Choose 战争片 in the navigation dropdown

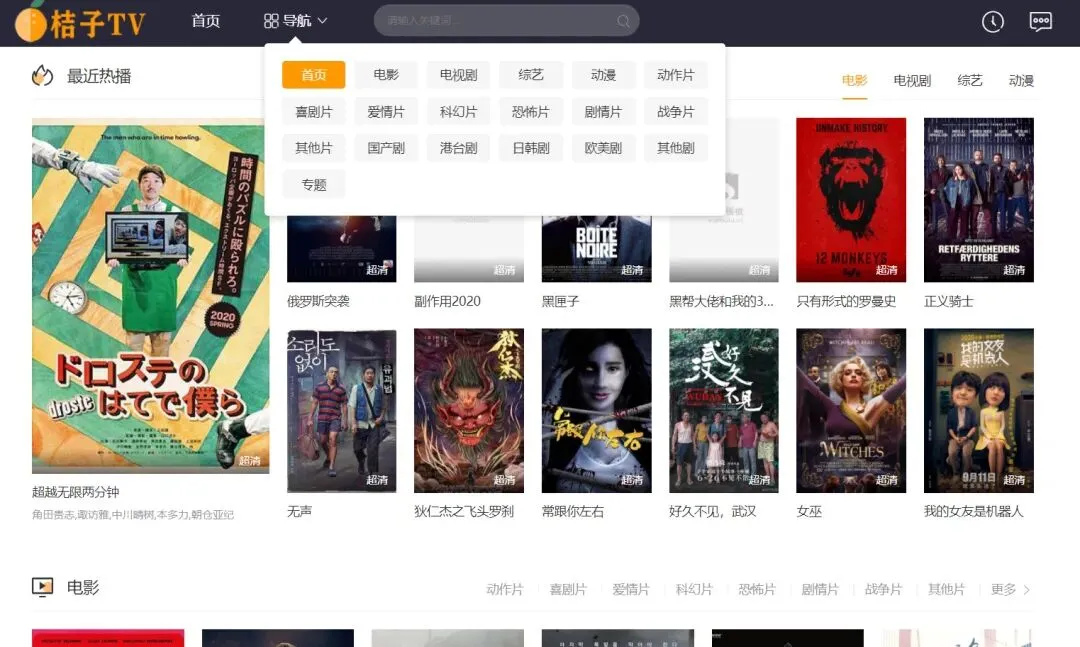676,112
